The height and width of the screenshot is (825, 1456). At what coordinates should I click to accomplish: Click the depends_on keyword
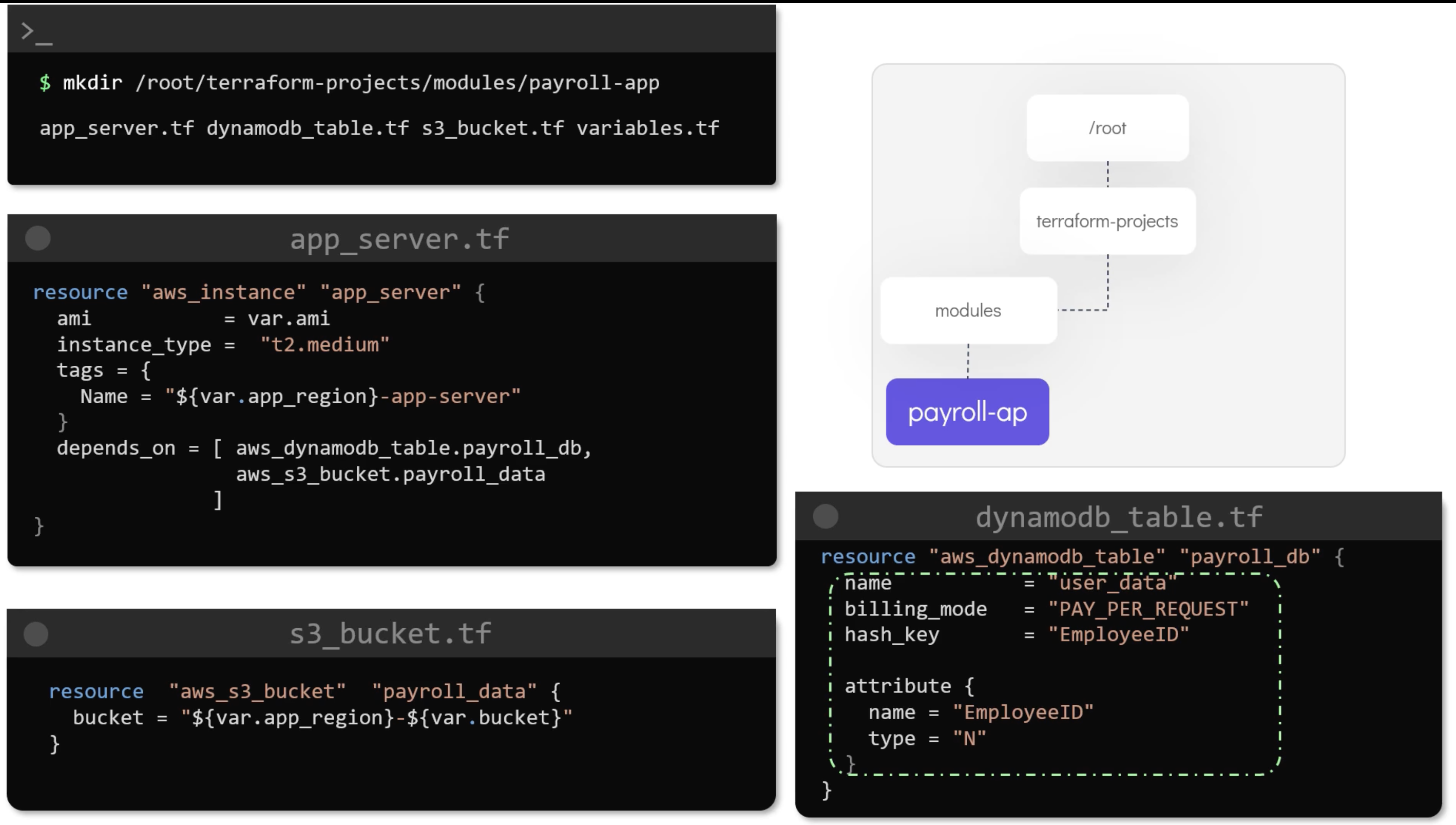(116, 448)
